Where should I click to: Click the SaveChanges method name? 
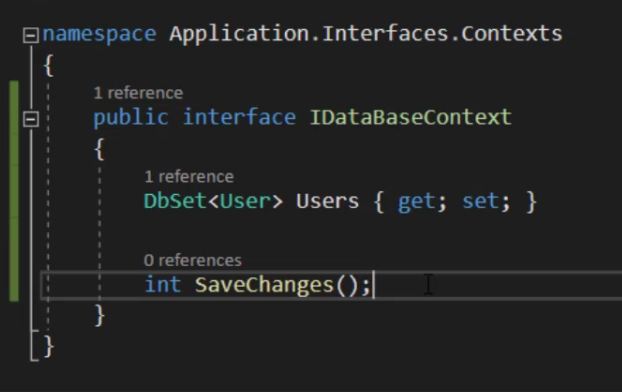click(264, 285)
